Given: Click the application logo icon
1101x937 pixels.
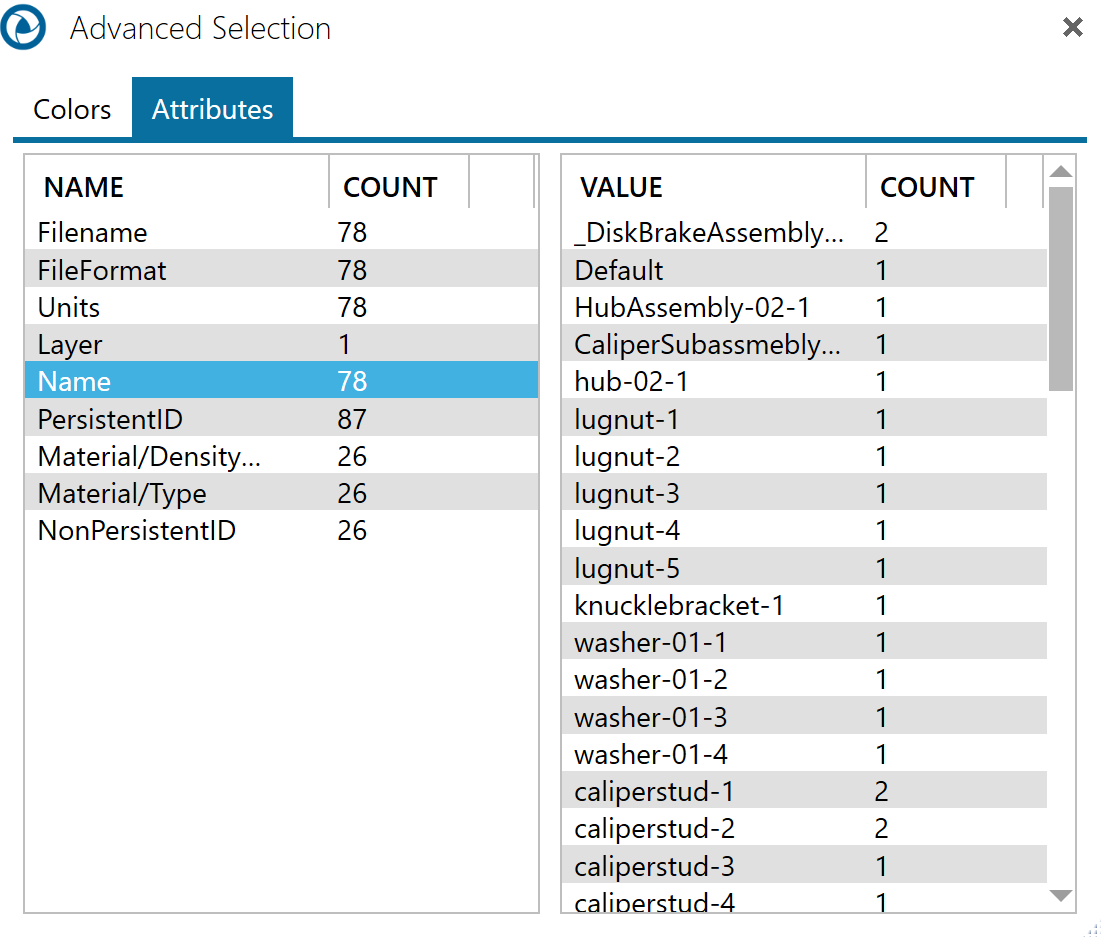Looking at the screenshot, I should pos(23,28).
